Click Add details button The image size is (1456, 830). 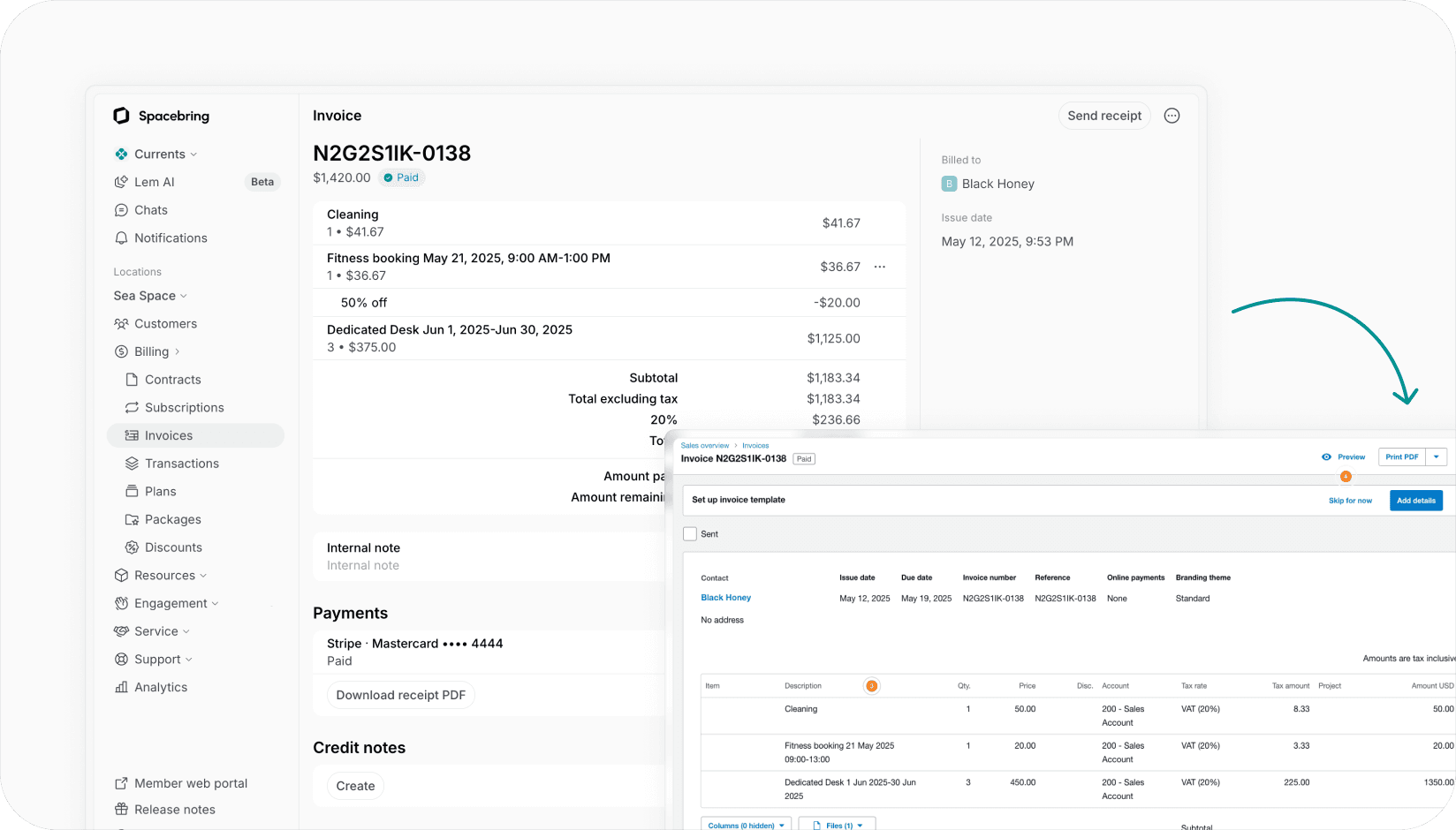pyautogui.click(x=1416, y=501)
